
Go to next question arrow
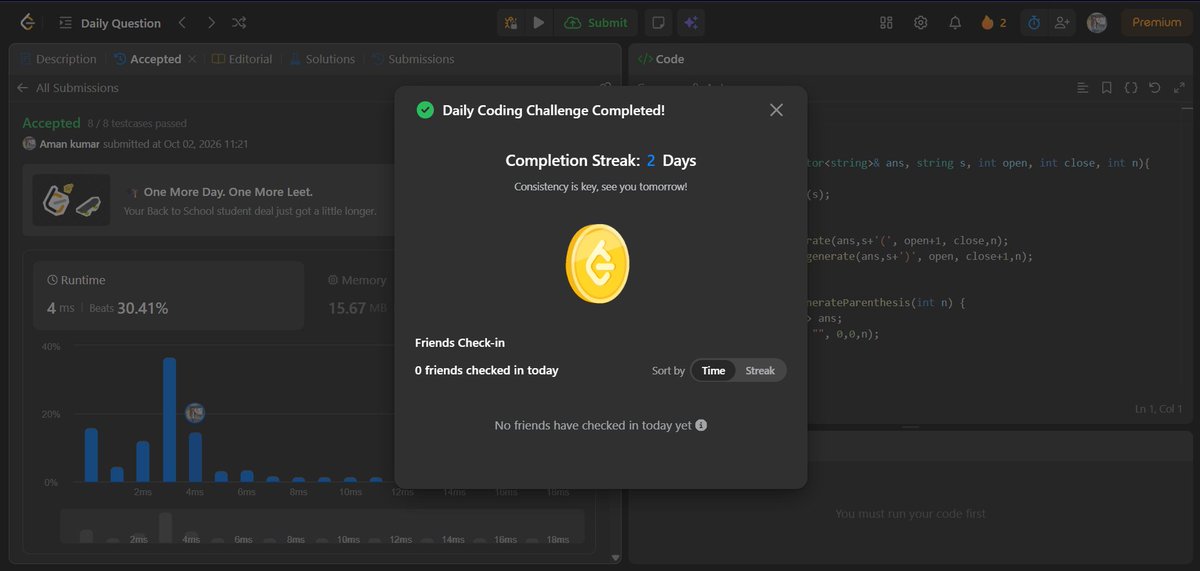(211, 22)
